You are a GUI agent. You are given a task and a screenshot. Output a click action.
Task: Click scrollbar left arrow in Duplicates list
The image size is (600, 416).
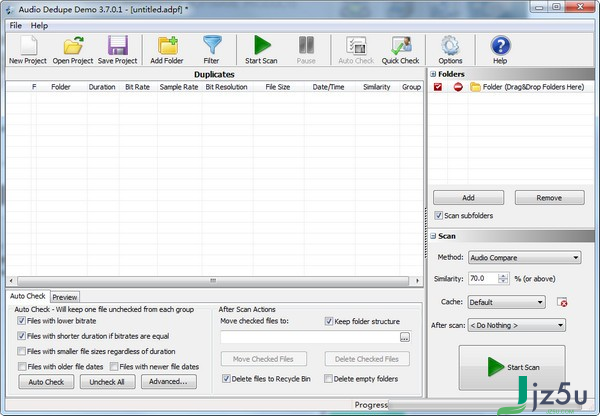11,281
